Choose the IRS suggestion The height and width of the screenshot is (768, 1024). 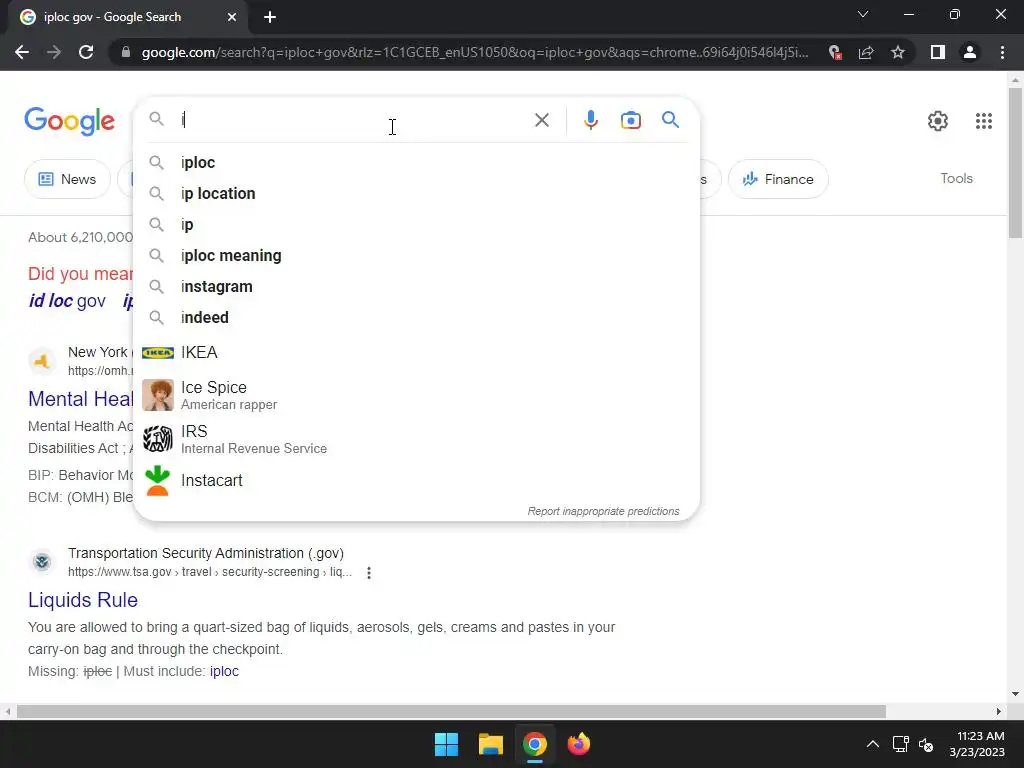416,439
